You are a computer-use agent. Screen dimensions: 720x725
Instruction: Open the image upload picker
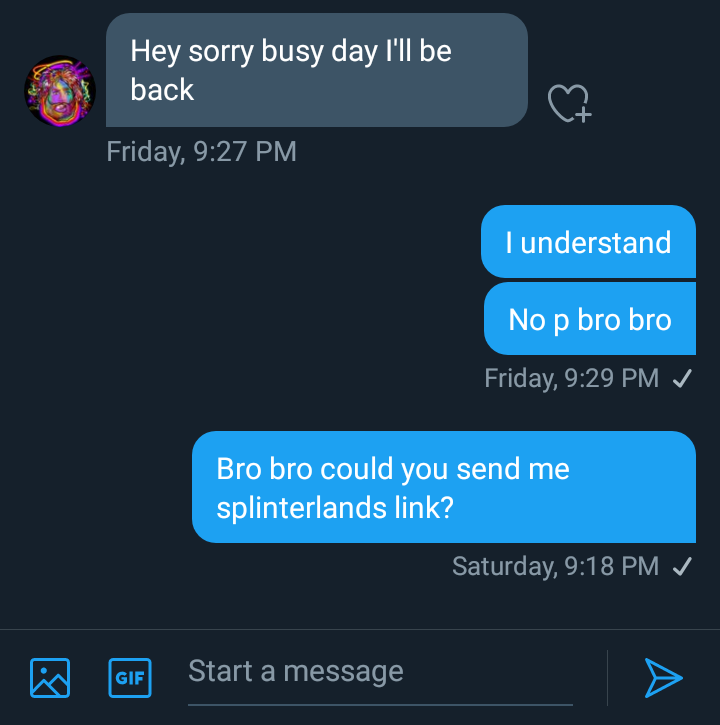click(50, 677)
